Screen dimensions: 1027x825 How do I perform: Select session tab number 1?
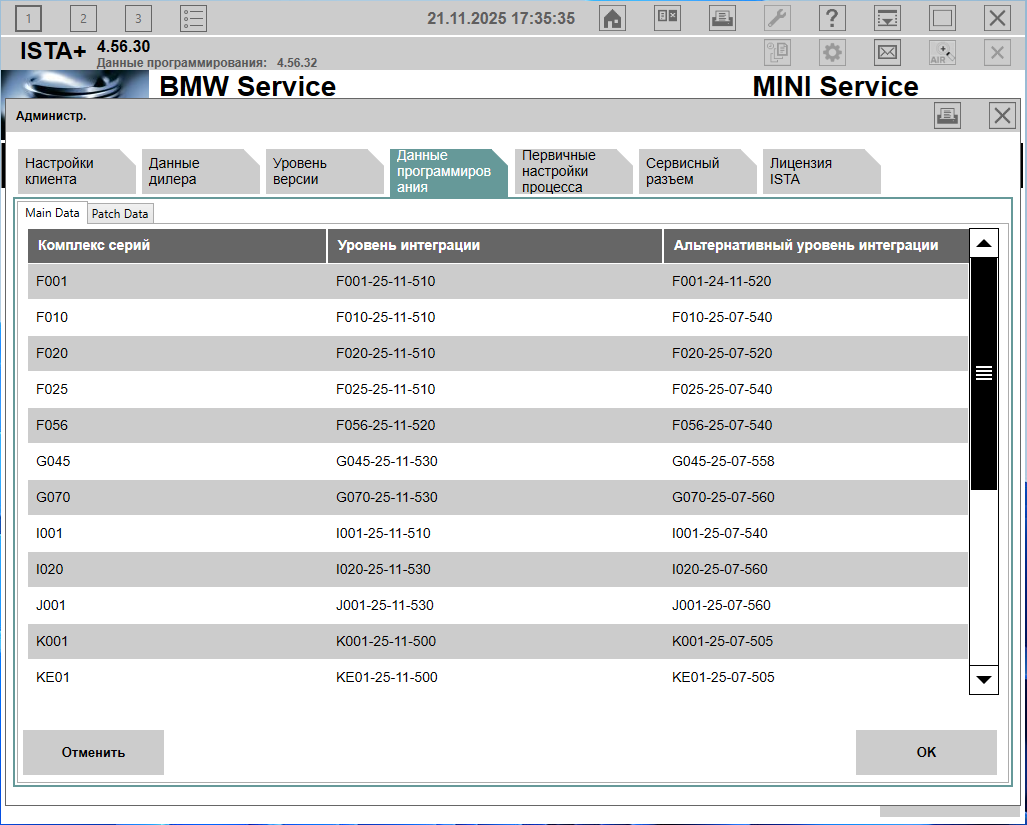coord(30,18)
